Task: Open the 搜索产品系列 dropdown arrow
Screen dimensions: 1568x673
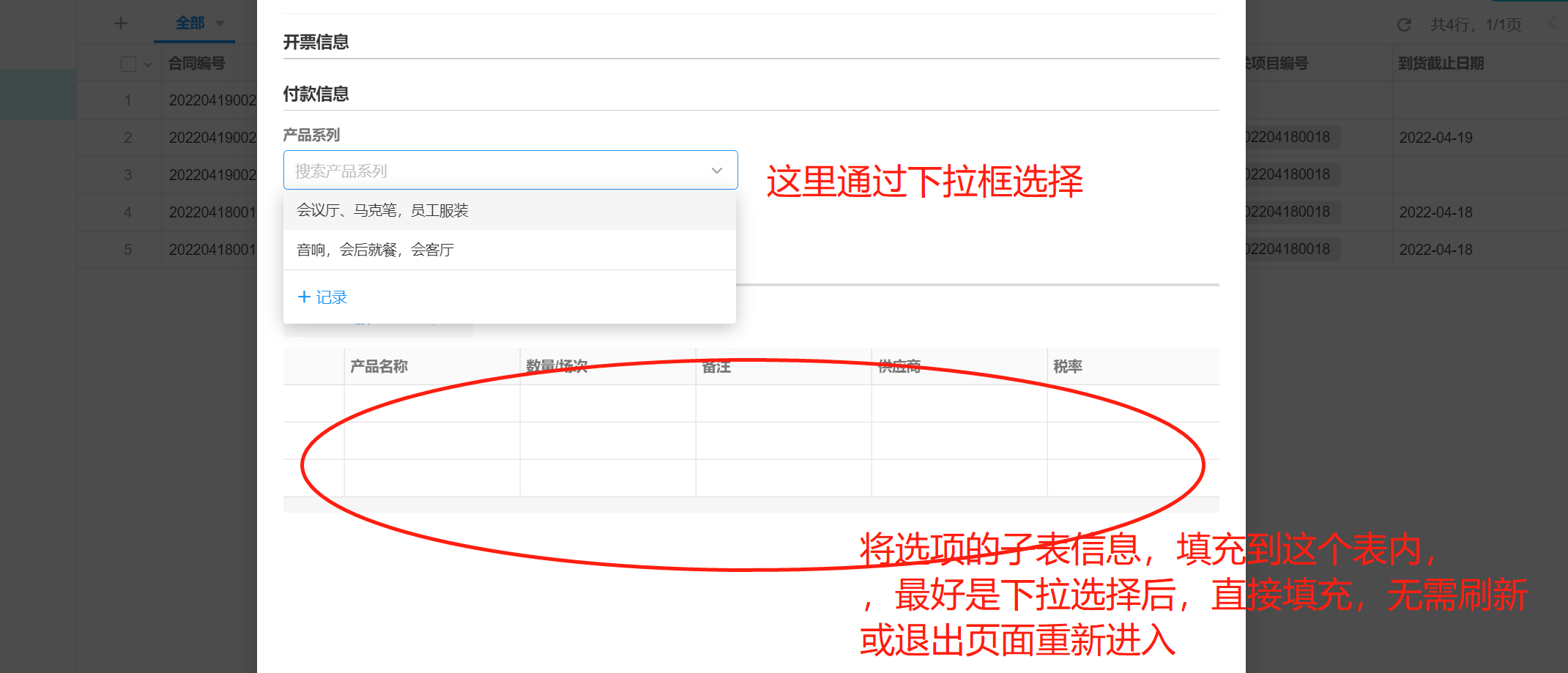Action: (716, 170)
